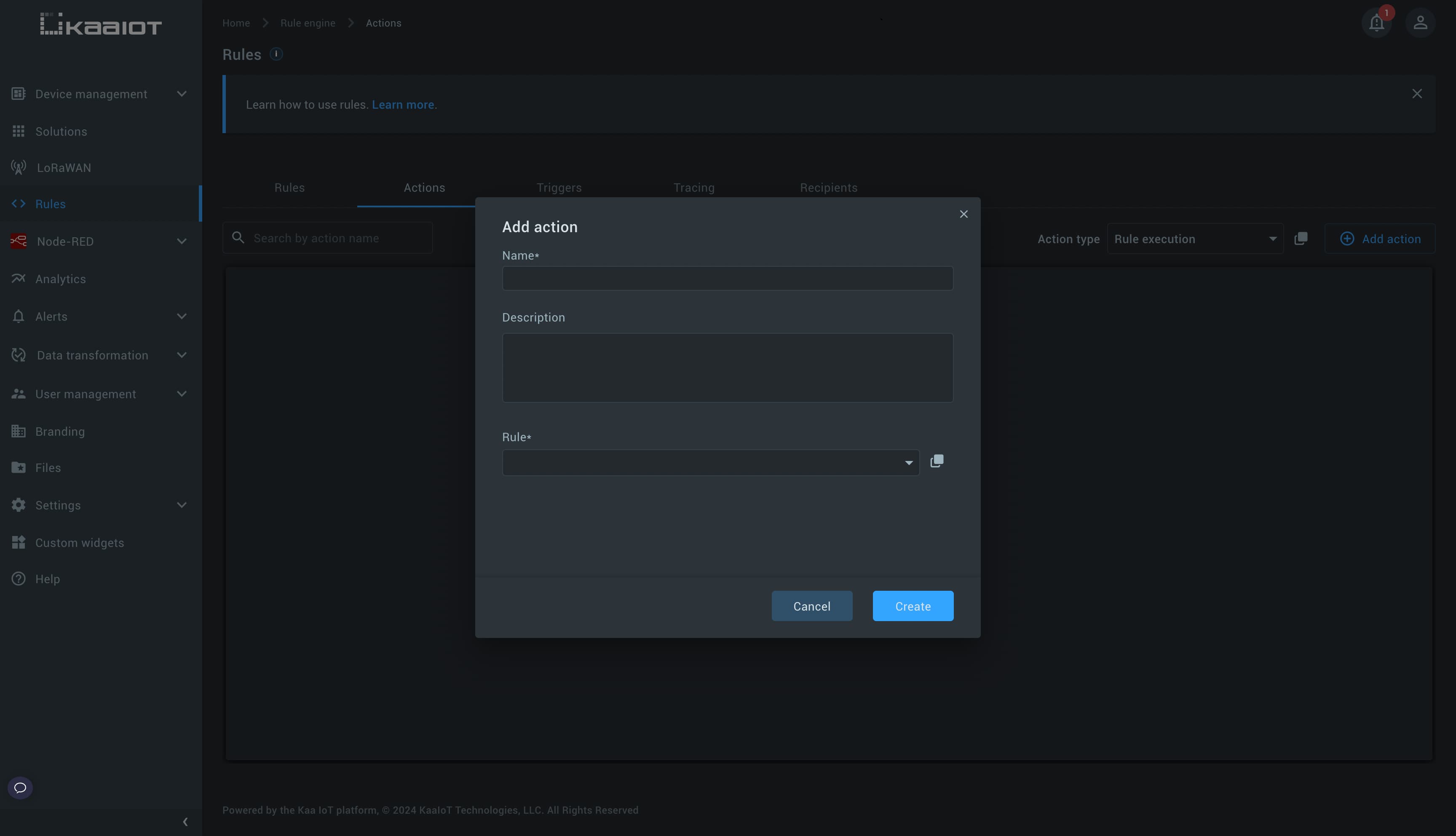Screen dimensions: 1456x836
Task: Click the Analytics chart icon
Action: tap(19, 279)
